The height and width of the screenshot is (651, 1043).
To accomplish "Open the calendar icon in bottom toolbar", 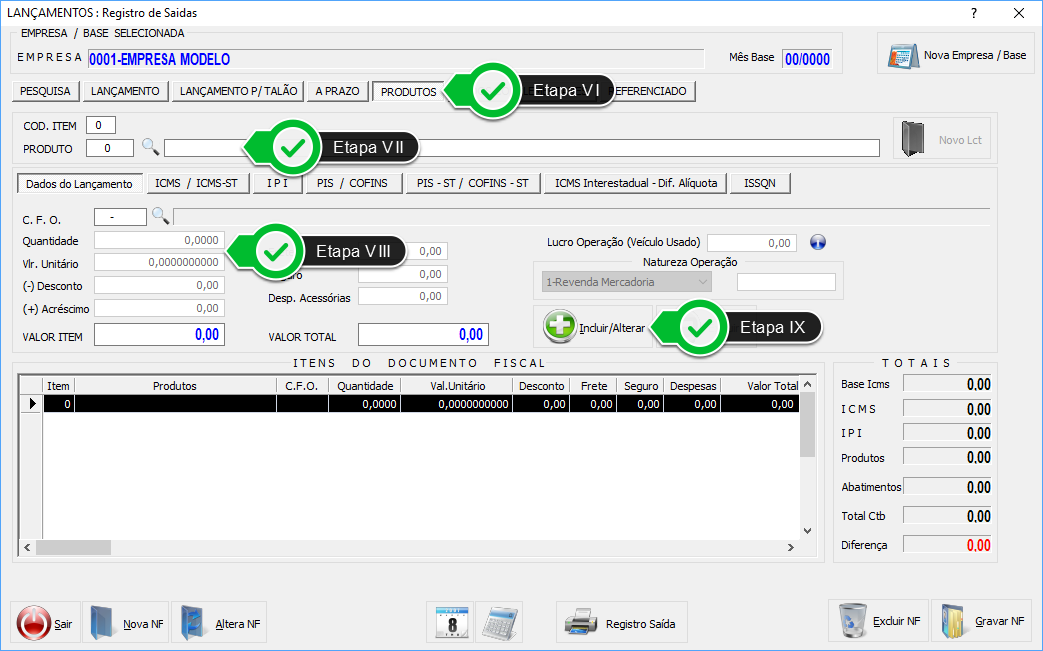I will click(x=449, y=622).
